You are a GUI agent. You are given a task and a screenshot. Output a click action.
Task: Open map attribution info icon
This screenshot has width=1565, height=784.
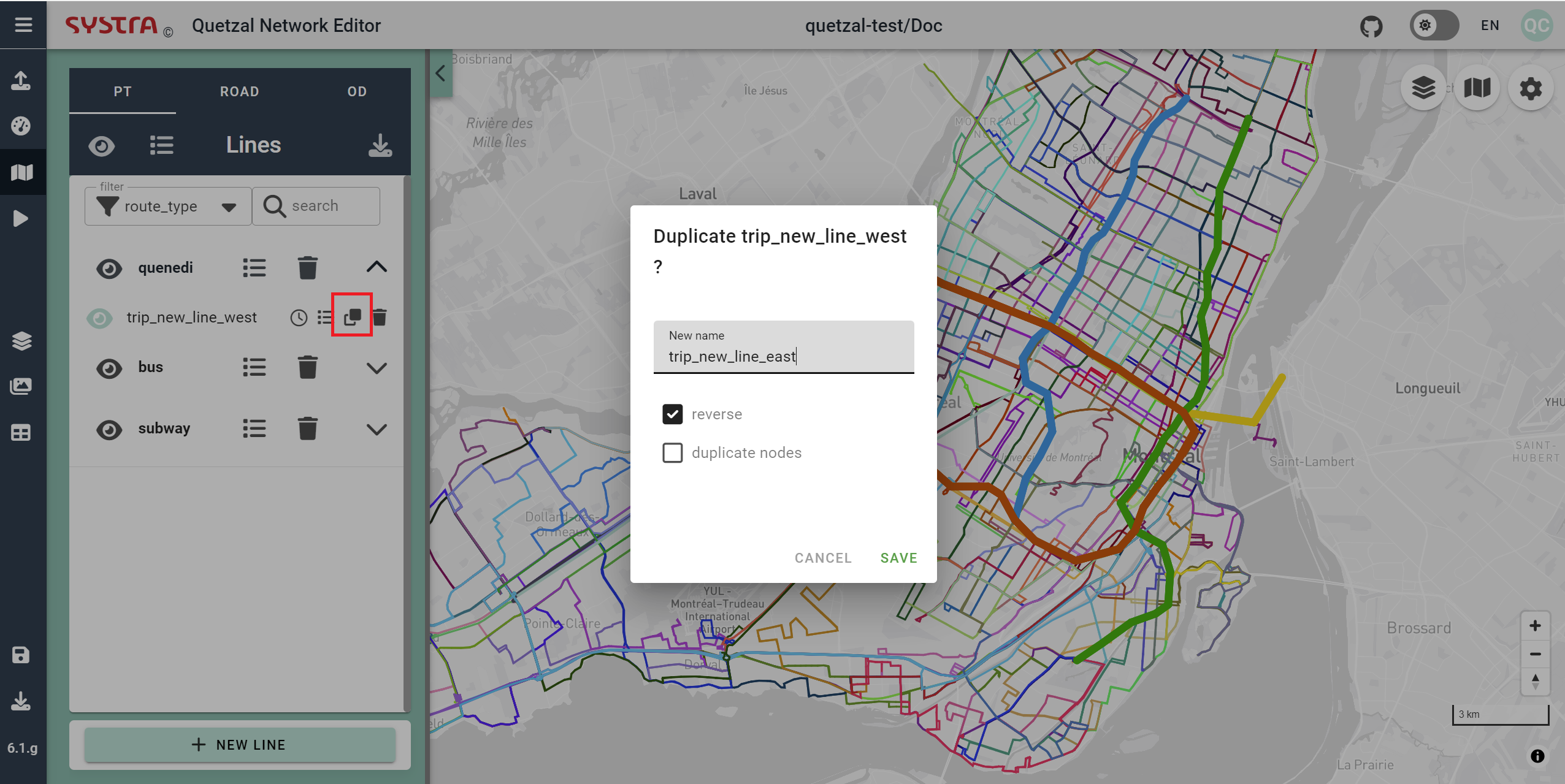[1538, 756]
